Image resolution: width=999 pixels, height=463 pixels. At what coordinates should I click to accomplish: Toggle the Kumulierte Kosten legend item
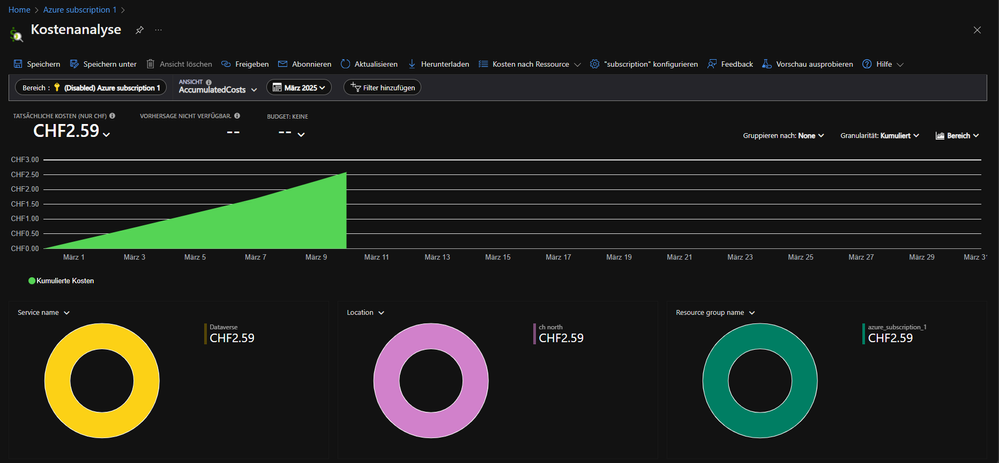(61, 280)
